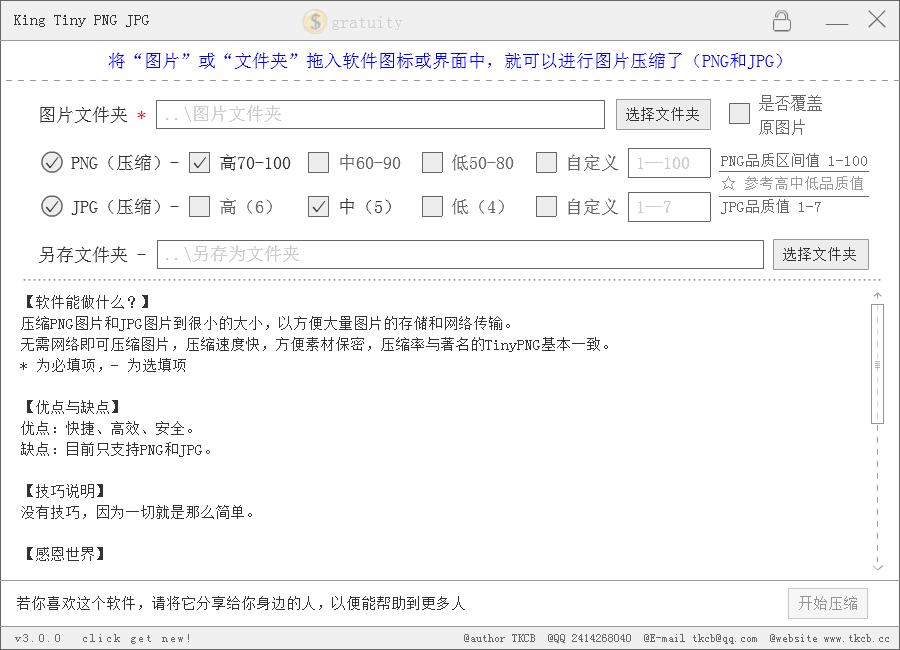Click the 另存文件夹 path input field
900x650 pixels.
point(460,254)
